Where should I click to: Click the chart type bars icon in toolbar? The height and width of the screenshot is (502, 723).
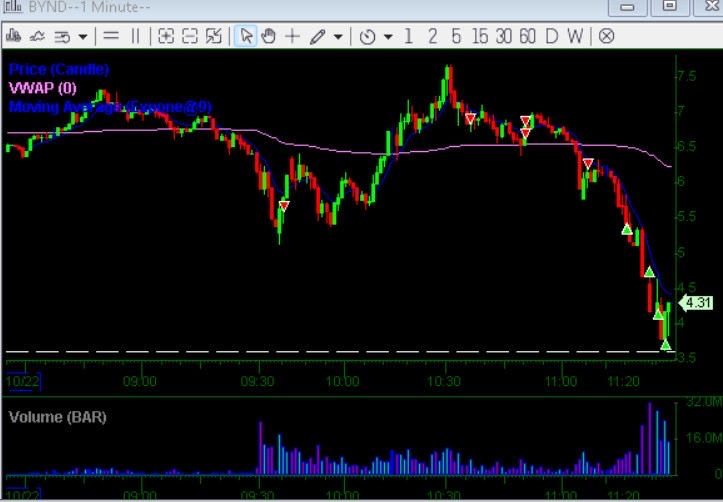click(14, 36)
